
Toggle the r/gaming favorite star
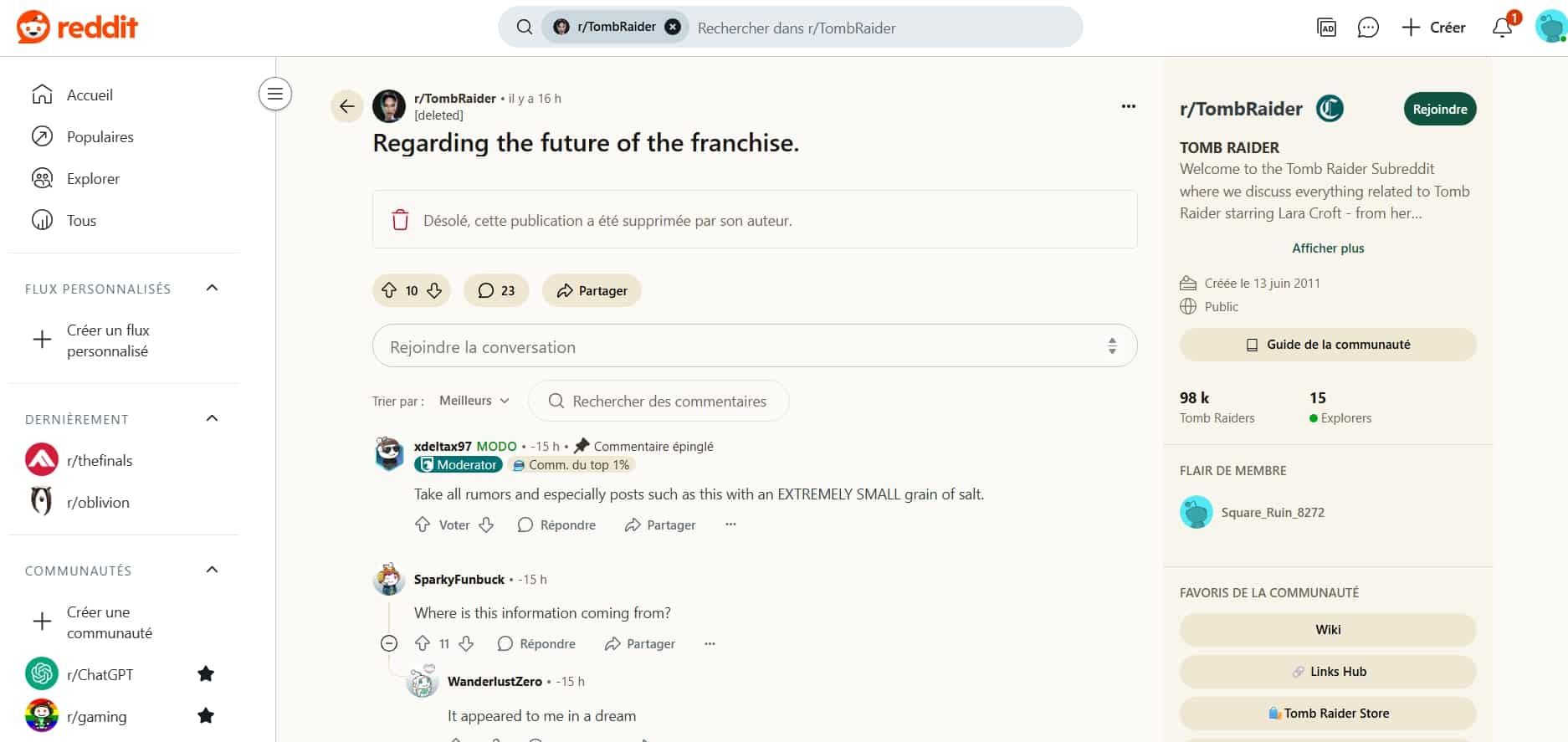pyautogui.click(x=206, y=715)
